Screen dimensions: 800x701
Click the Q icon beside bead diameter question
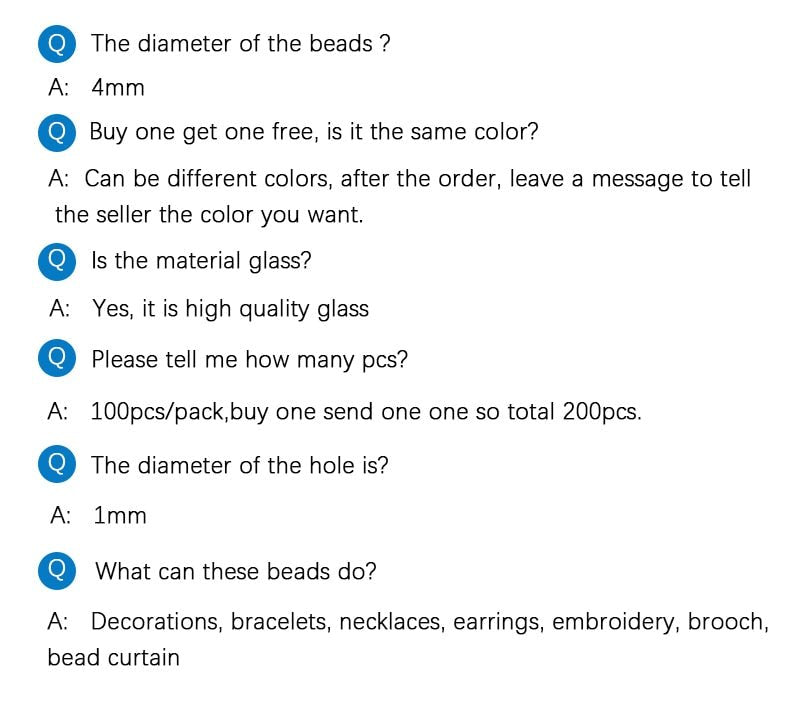(x=57, y=44)
